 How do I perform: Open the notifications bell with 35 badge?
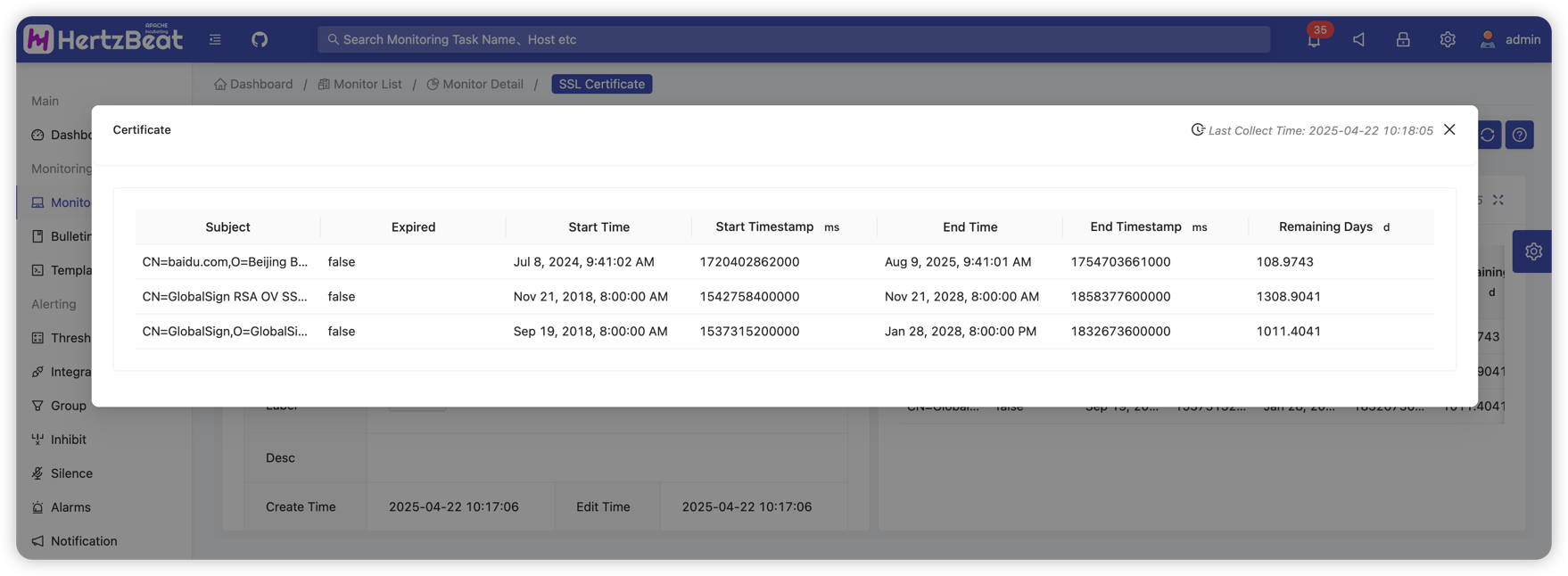point(1314,39)
